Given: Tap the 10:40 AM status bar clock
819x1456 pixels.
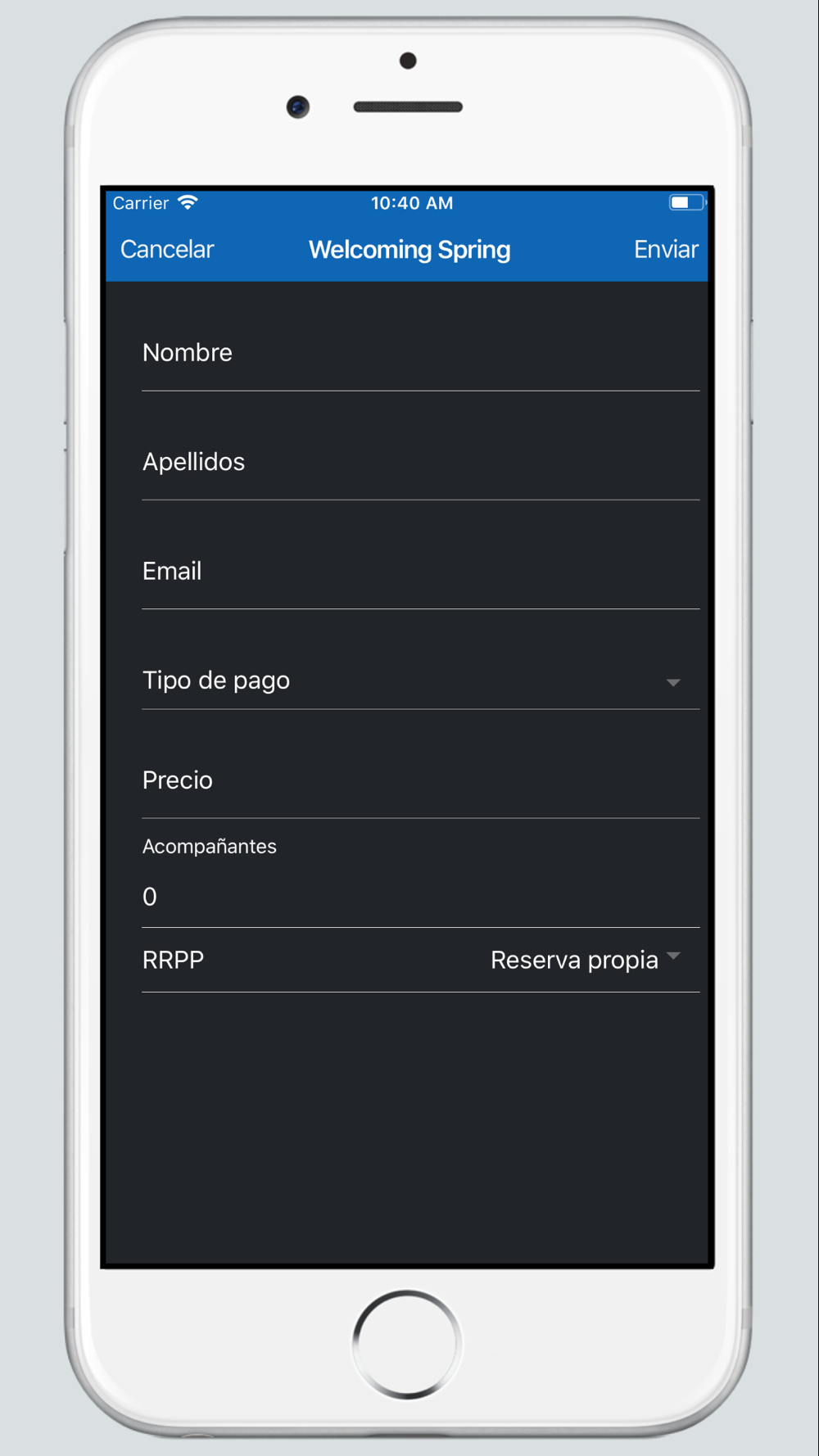Looking at the screenshot, I should [412, 203].
